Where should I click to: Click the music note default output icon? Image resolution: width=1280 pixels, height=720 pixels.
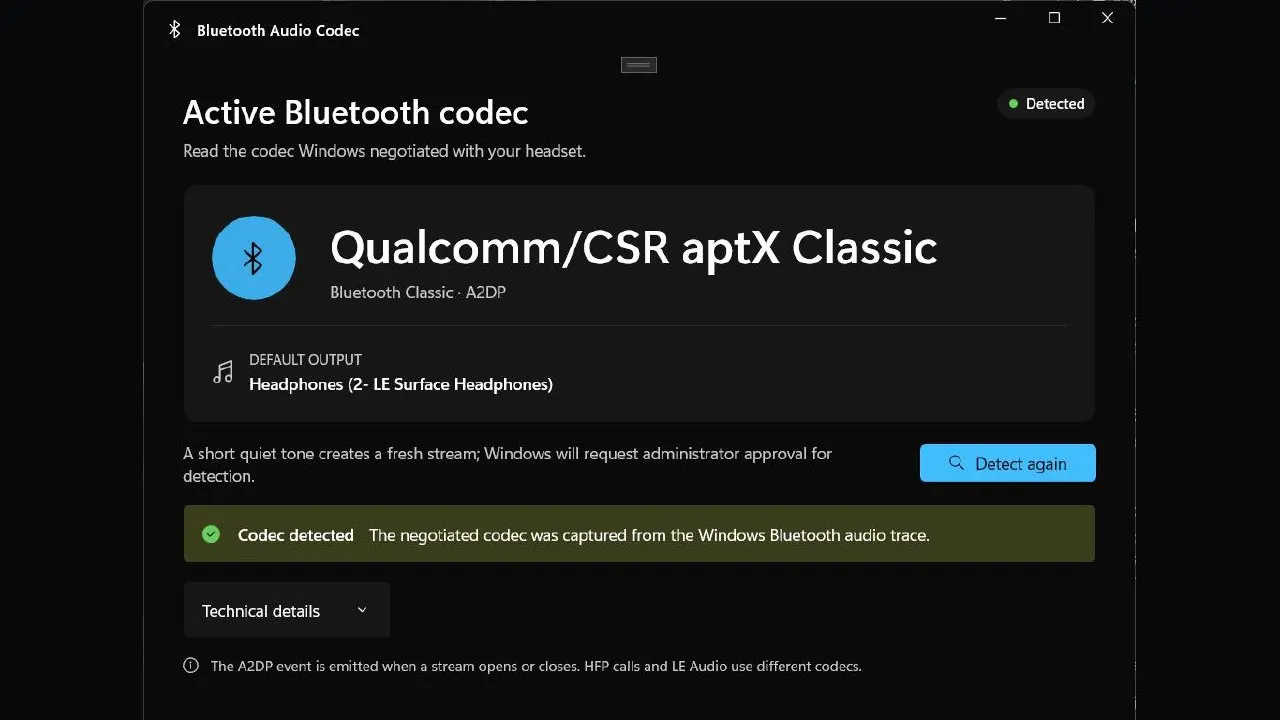(223, 373)
